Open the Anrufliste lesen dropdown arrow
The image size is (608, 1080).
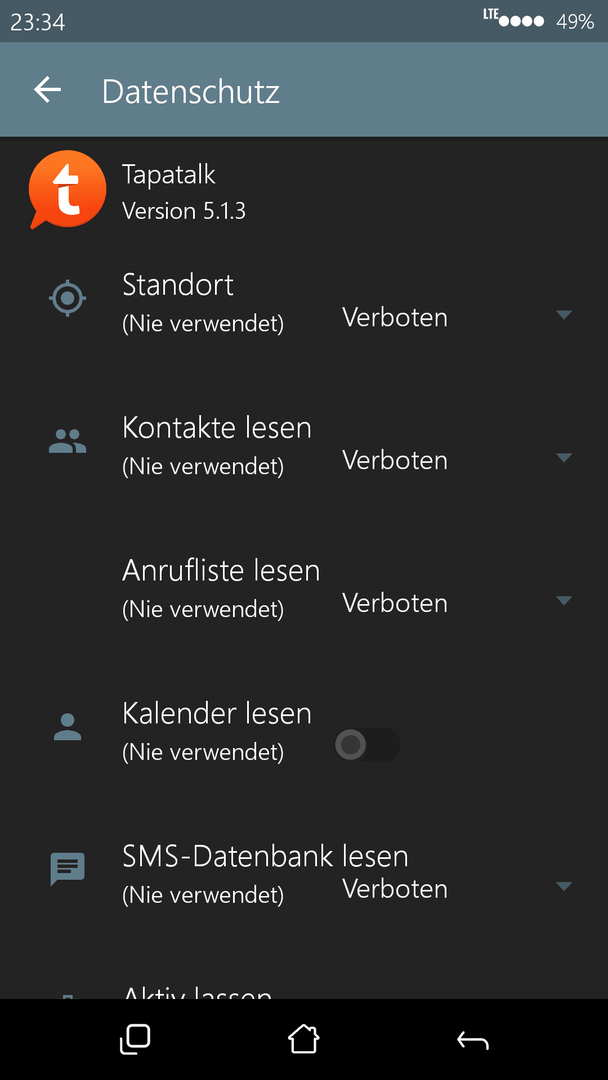[x=564, y=601]
